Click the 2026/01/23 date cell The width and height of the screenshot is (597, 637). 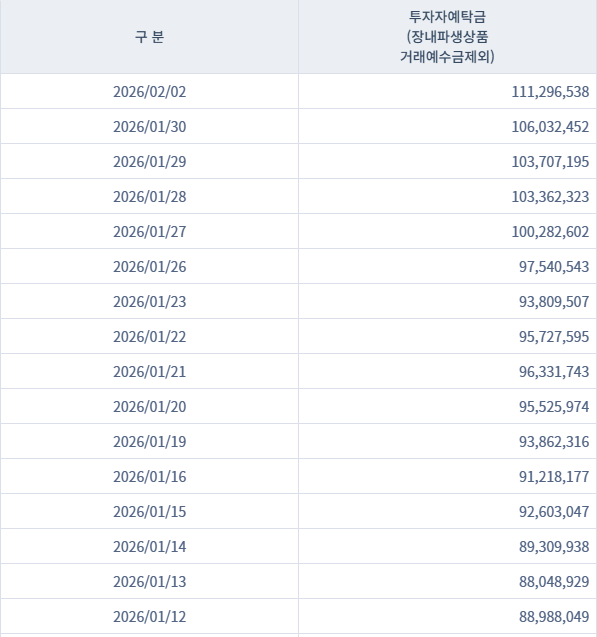click(x=149, y=301)
